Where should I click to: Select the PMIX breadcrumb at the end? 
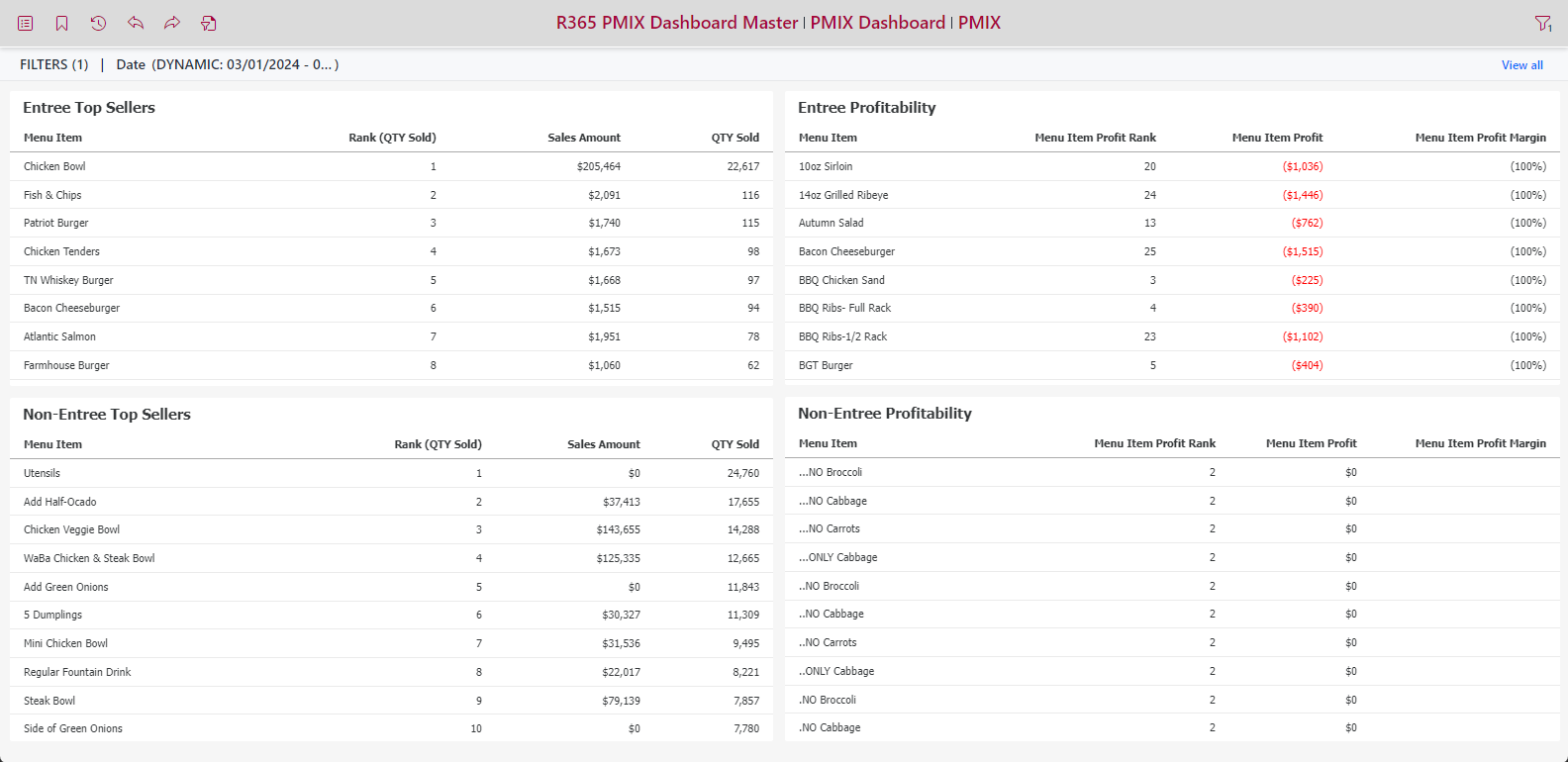click(979, 23)
